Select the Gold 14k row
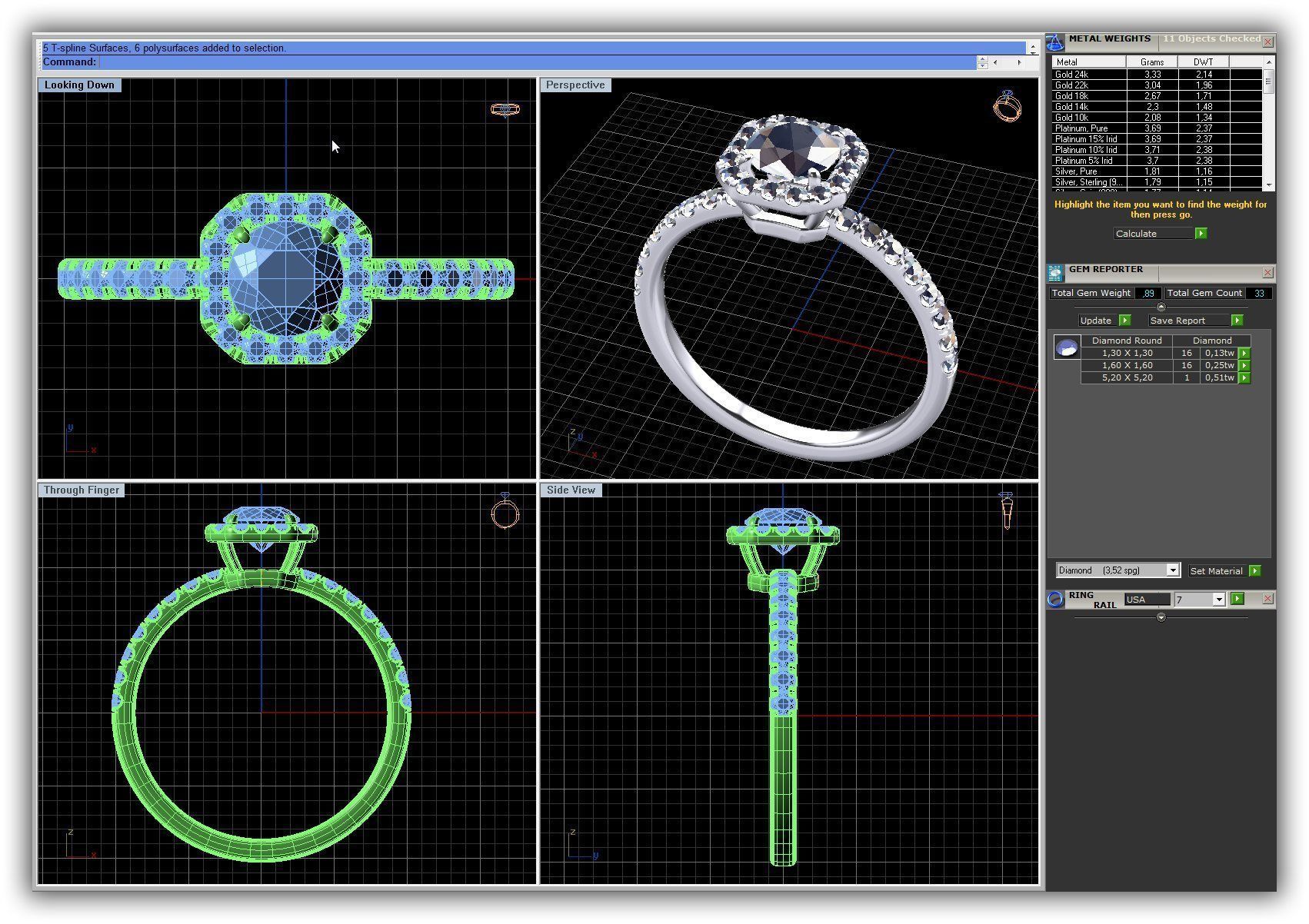 click(1157, 107)
